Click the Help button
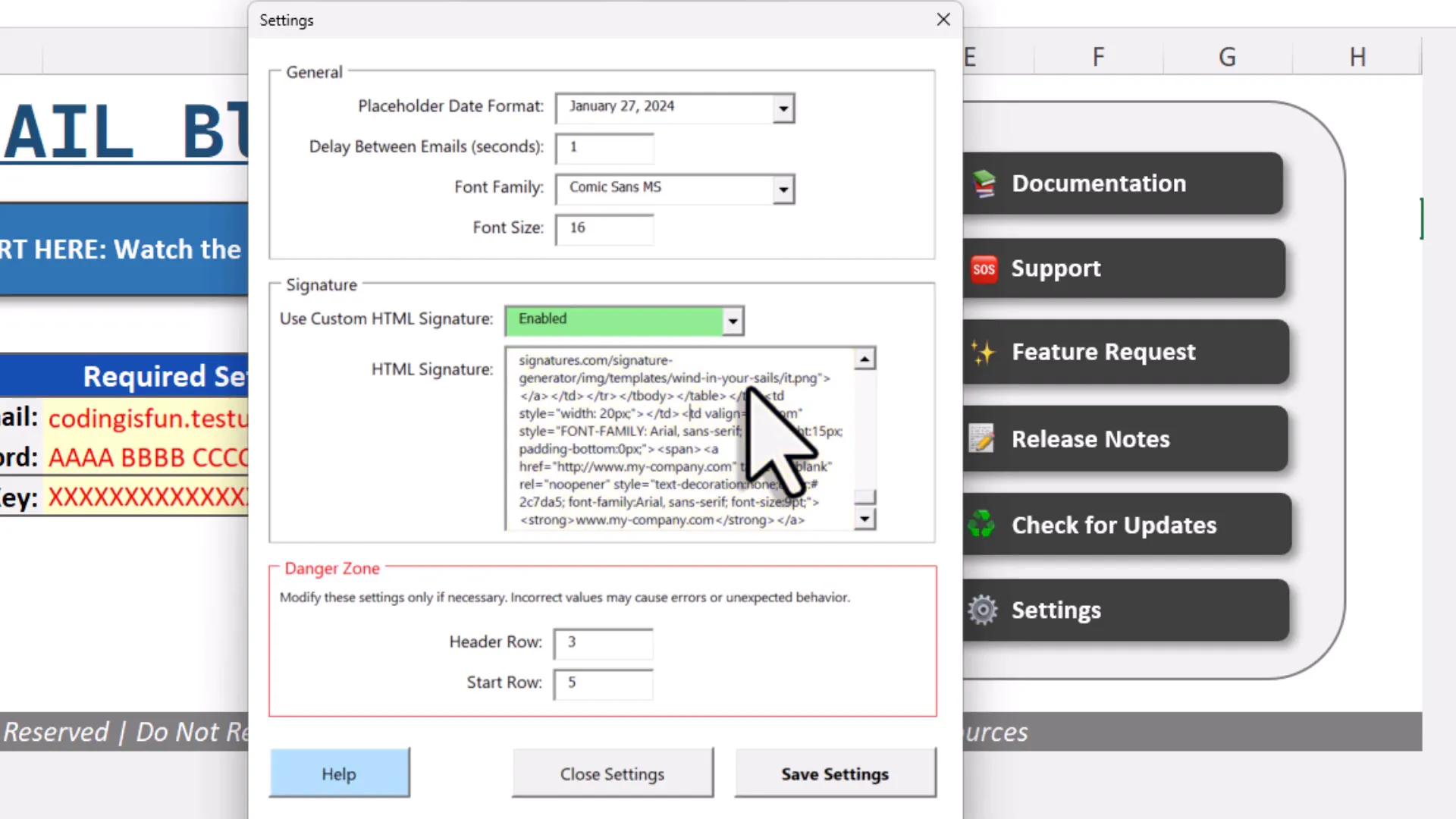 [x=339, y=773]
